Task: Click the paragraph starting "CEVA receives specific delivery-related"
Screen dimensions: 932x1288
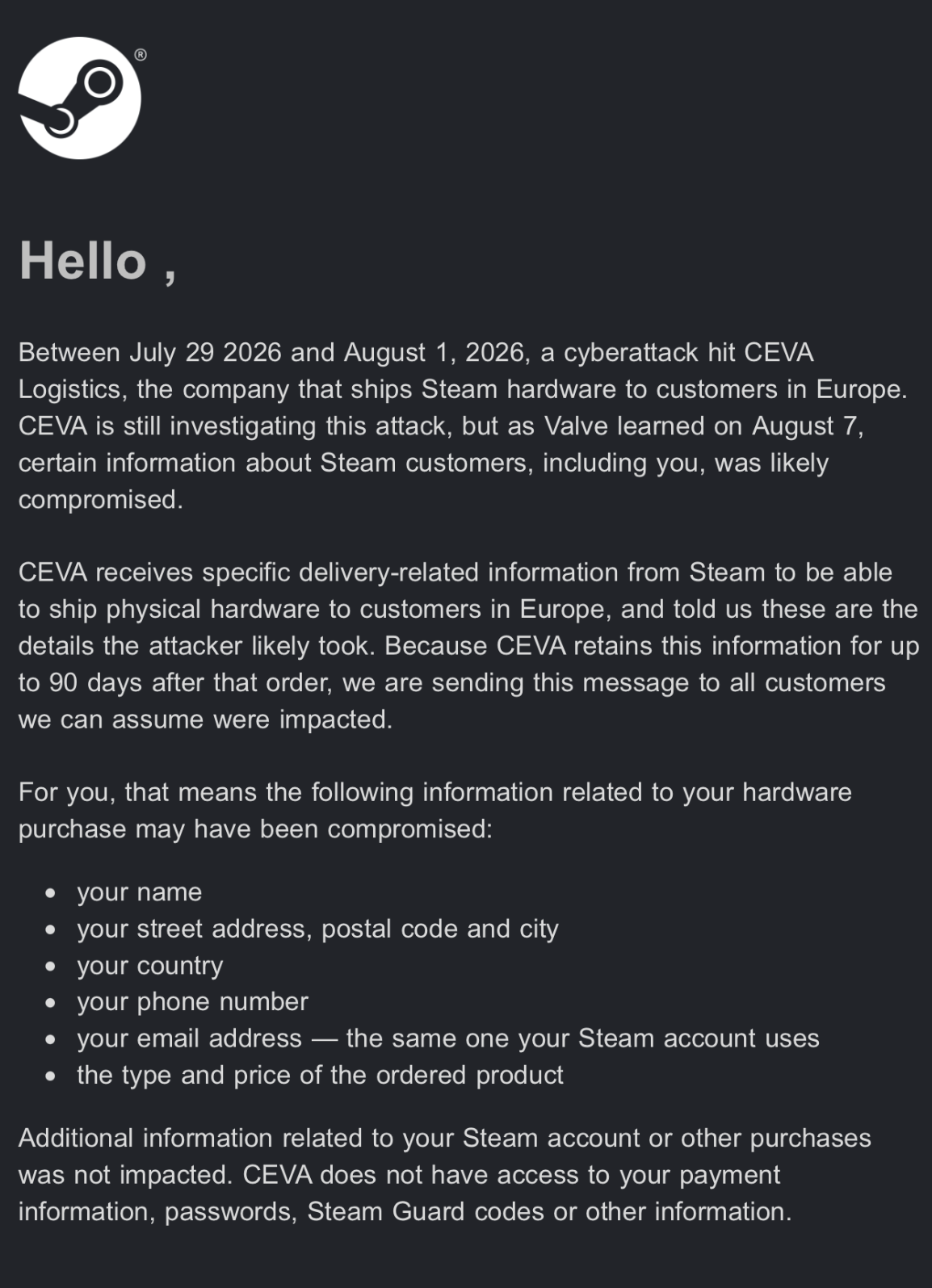Action: pos(468,645)
